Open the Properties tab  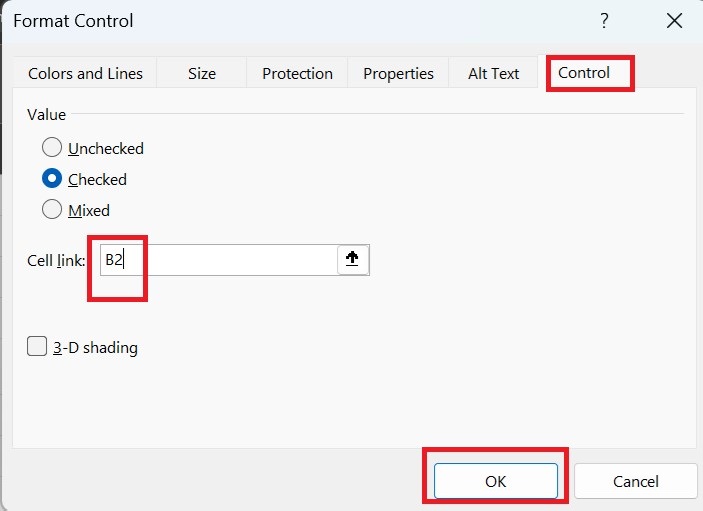398,73
